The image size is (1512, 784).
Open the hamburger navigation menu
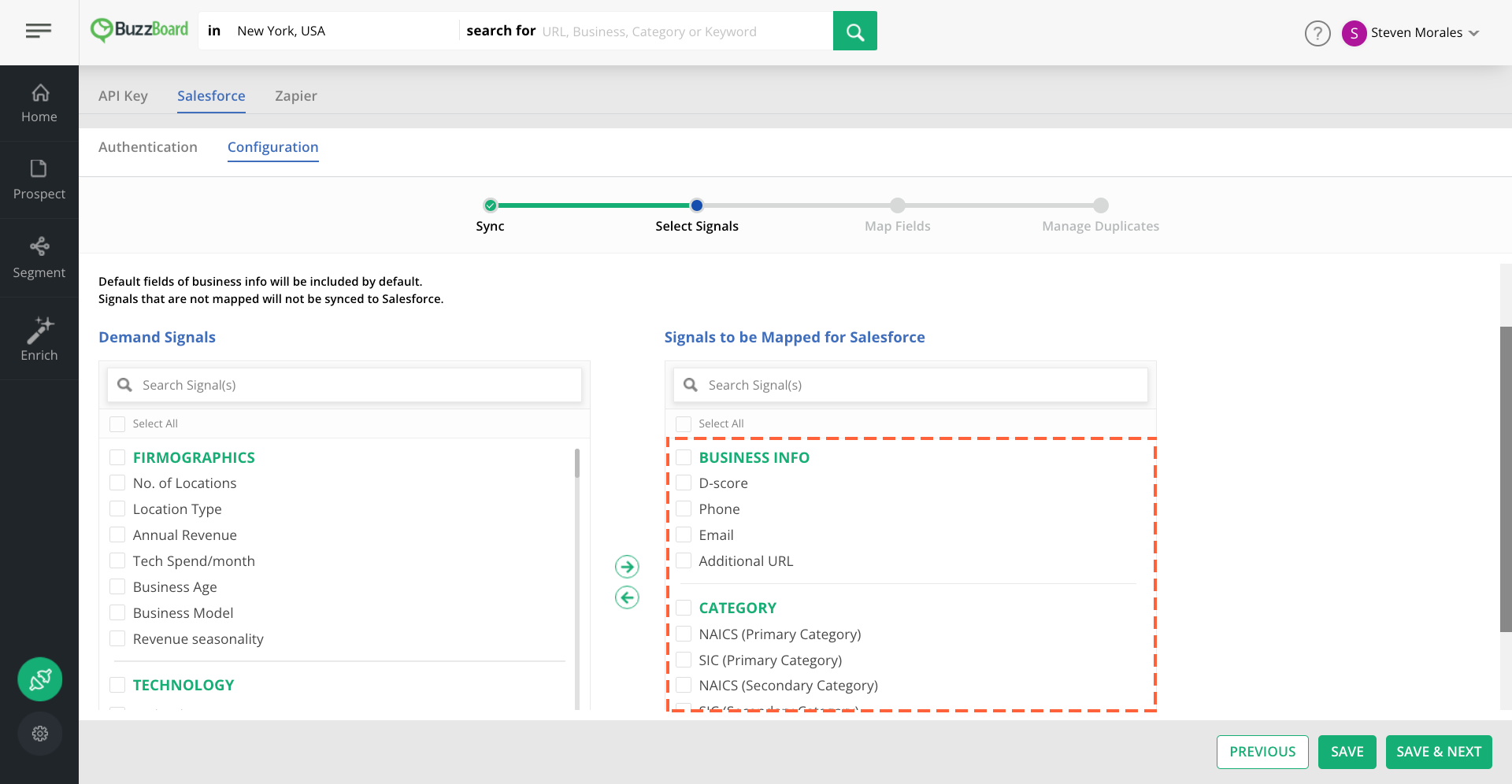coord(38,31)
